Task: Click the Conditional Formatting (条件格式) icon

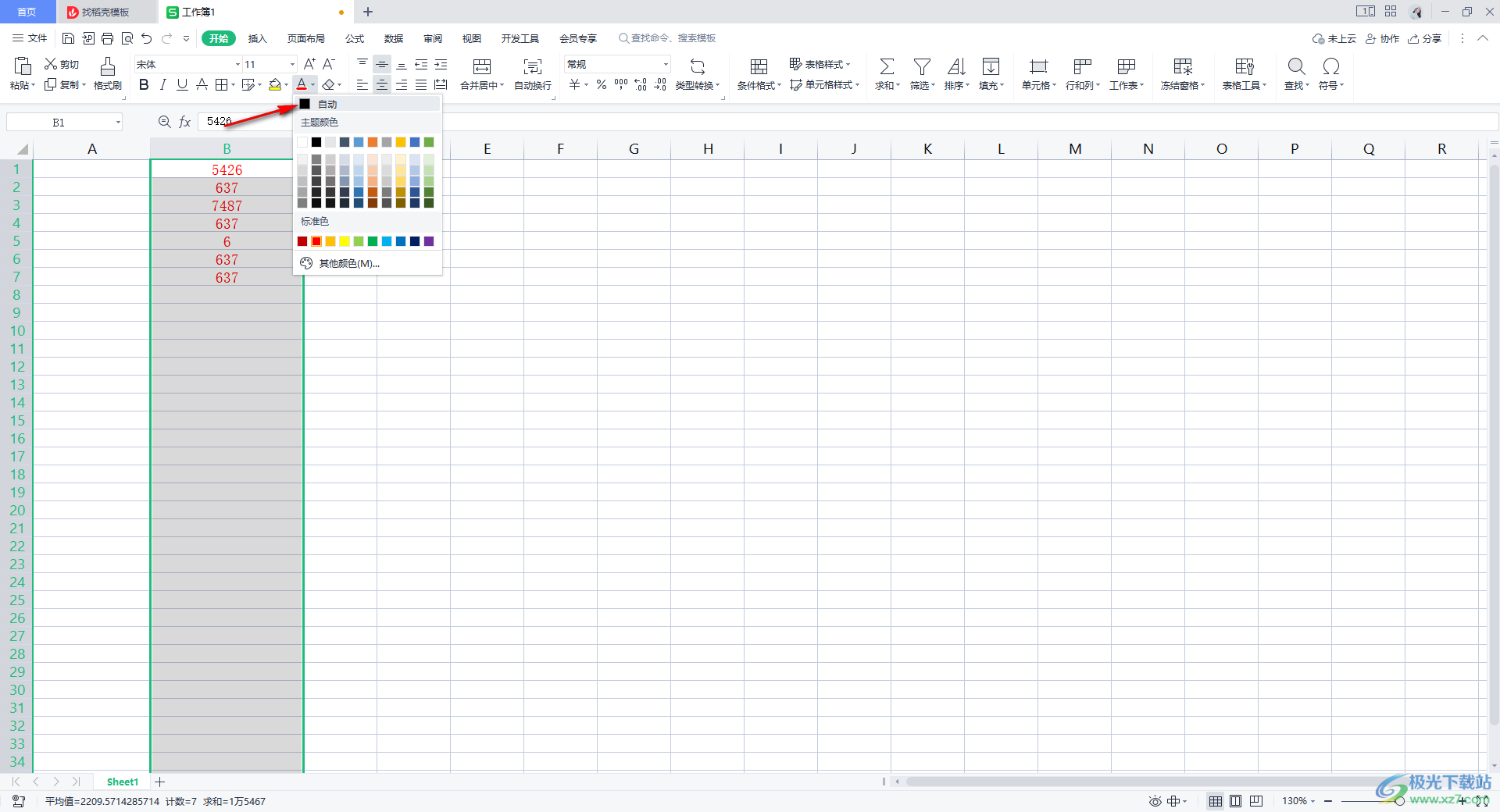Action: pyautogui.click(x=759, y=66)
